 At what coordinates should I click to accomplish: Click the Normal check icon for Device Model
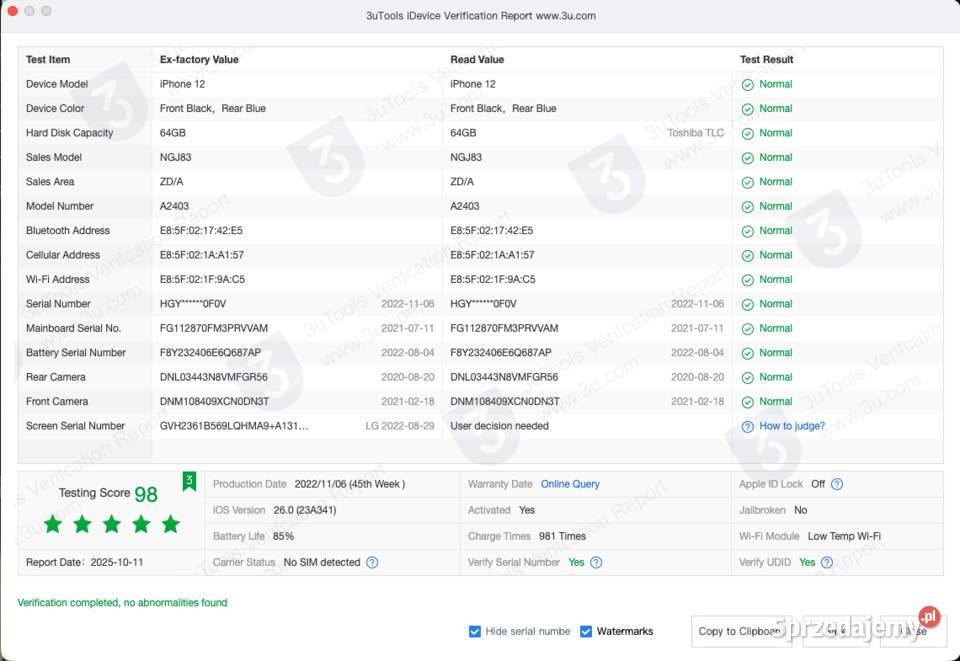point(747,84)
